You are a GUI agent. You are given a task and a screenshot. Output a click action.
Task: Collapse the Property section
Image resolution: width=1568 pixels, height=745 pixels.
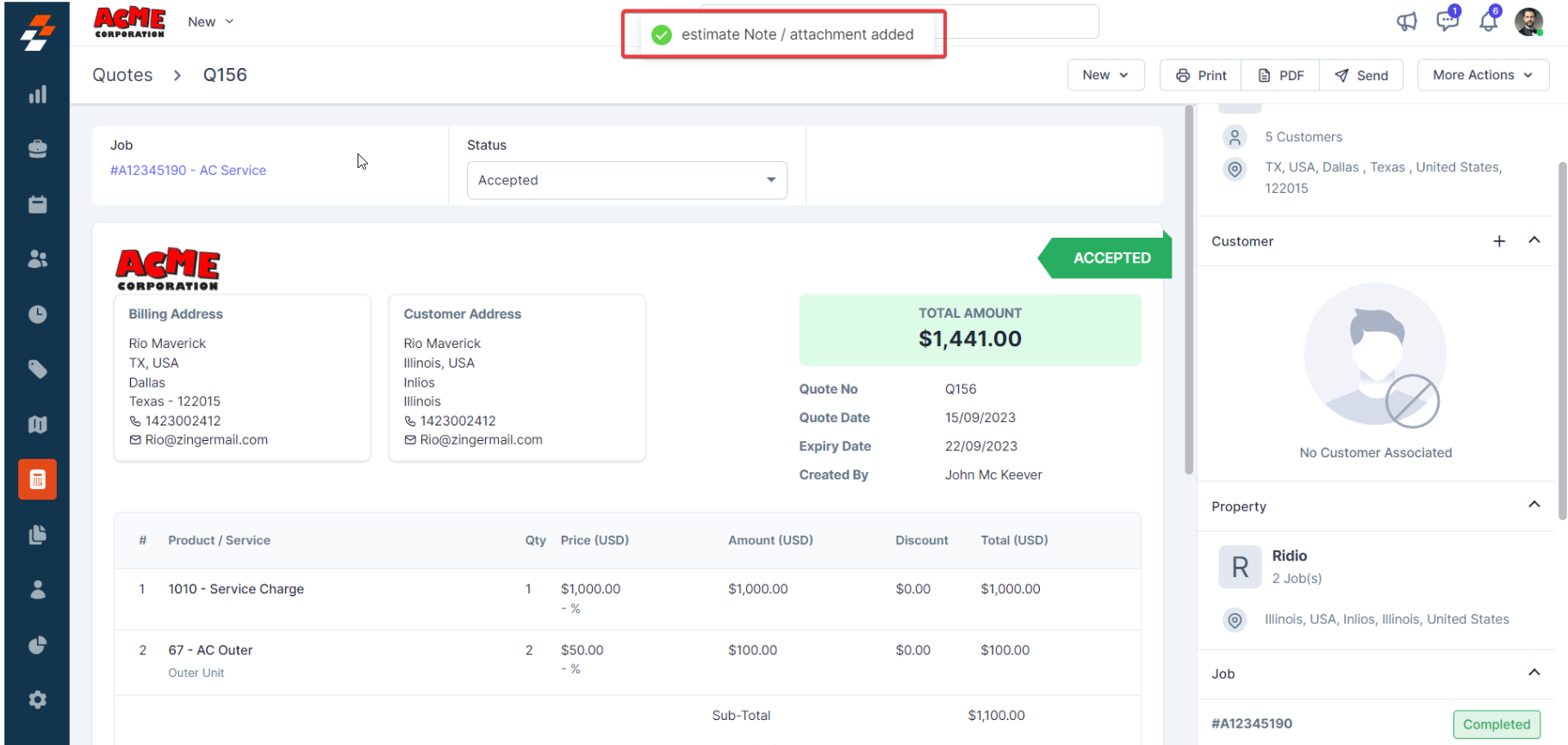(1534, 505)
